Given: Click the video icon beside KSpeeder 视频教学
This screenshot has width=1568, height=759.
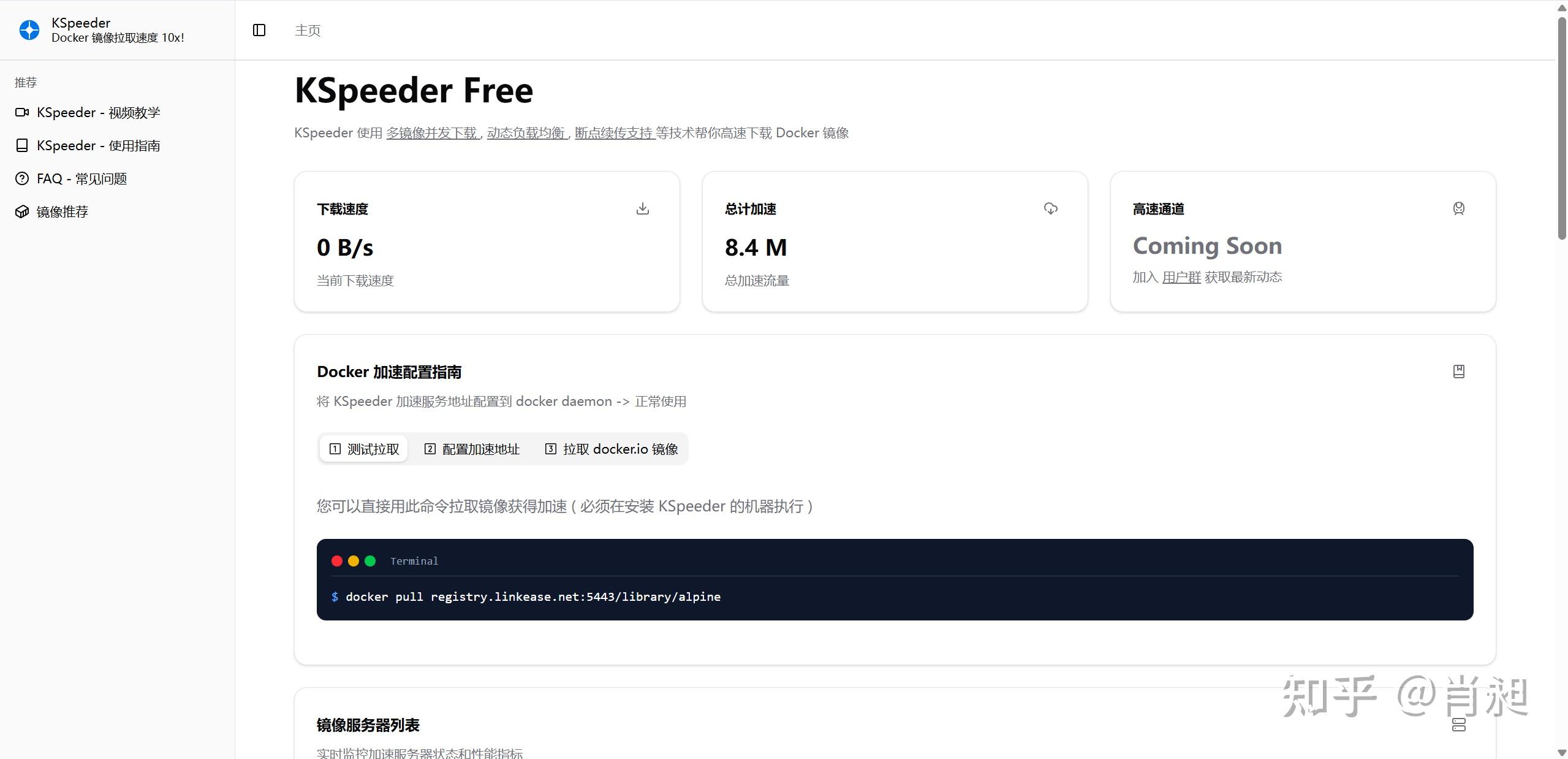Looking at the screenshot, I should tap(21, 112).
